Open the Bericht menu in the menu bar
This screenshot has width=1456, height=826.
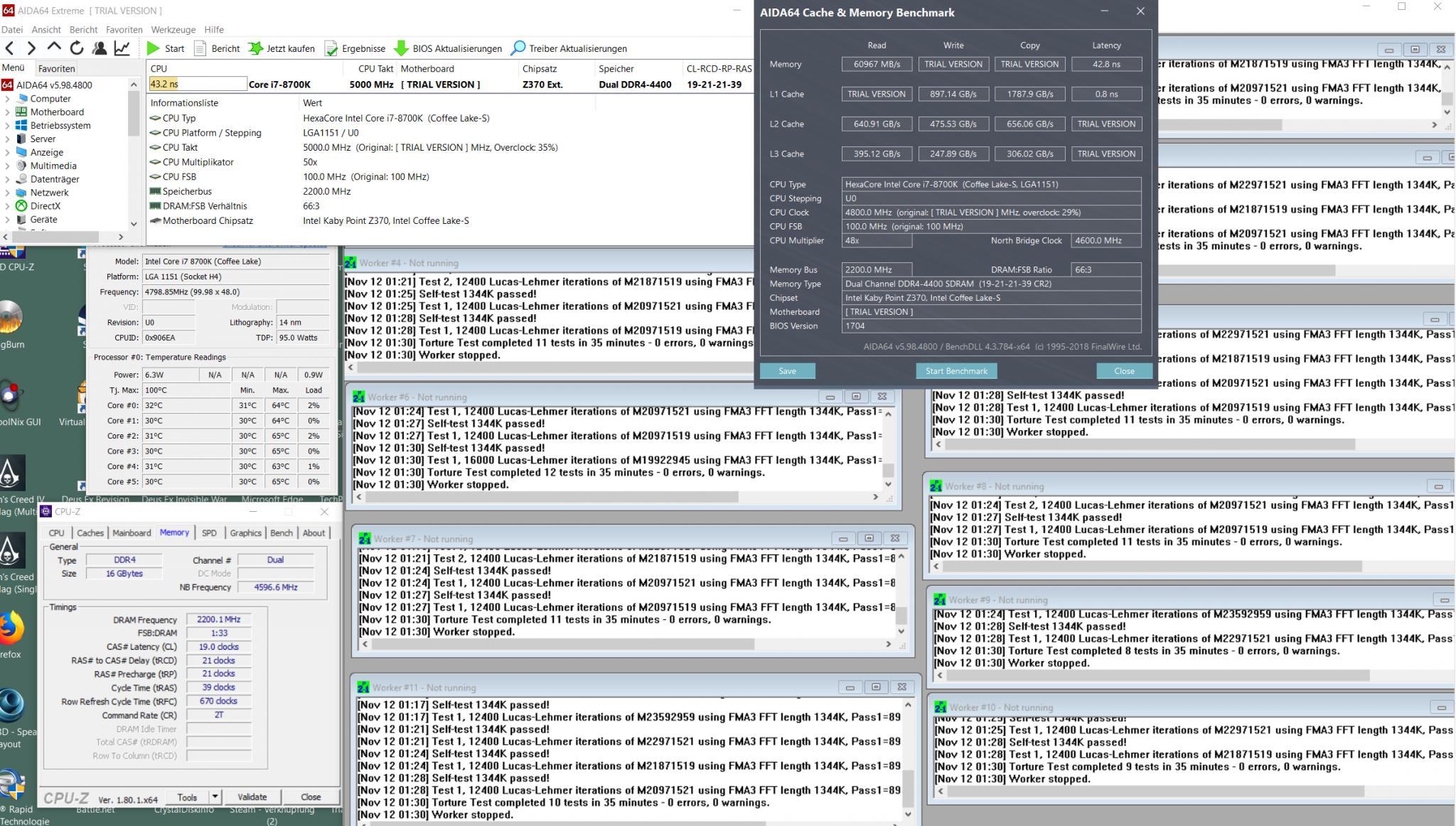[x=83, y=30]
